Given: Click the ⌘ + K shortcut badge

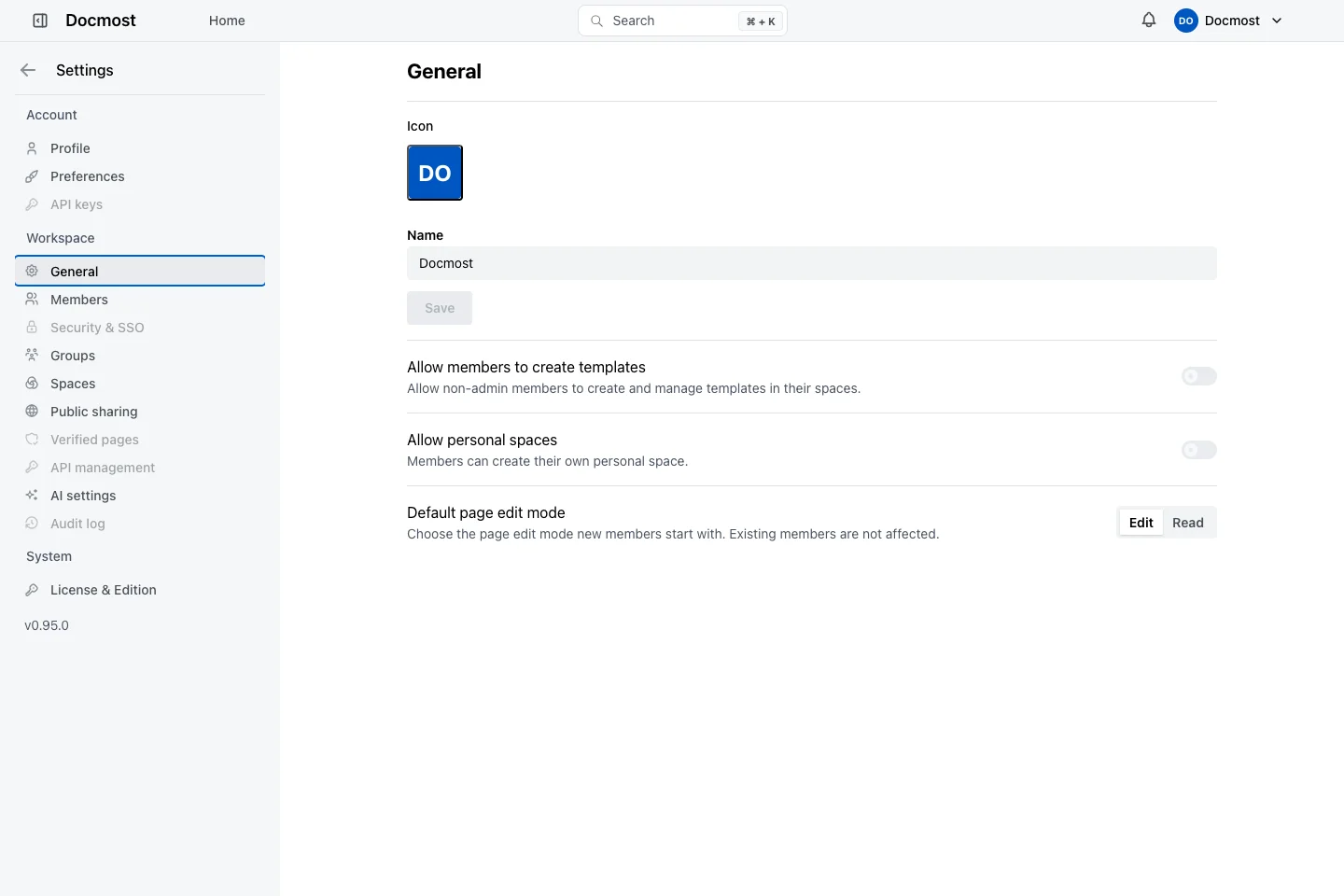Looking at the screenshot, I should (761, 21).
